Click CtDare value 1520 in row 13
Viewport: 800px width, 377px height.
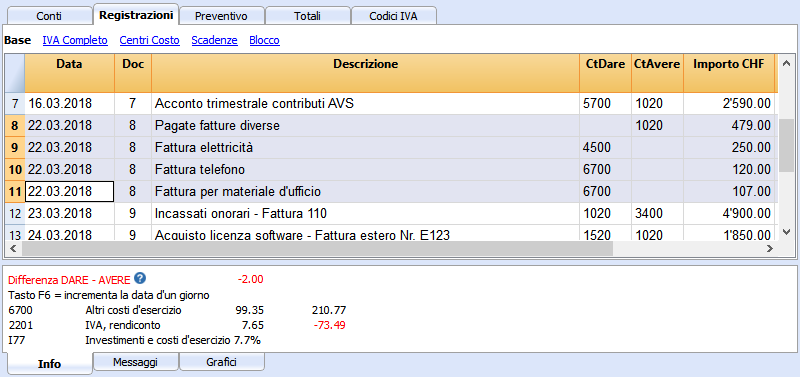pos(605,233)
